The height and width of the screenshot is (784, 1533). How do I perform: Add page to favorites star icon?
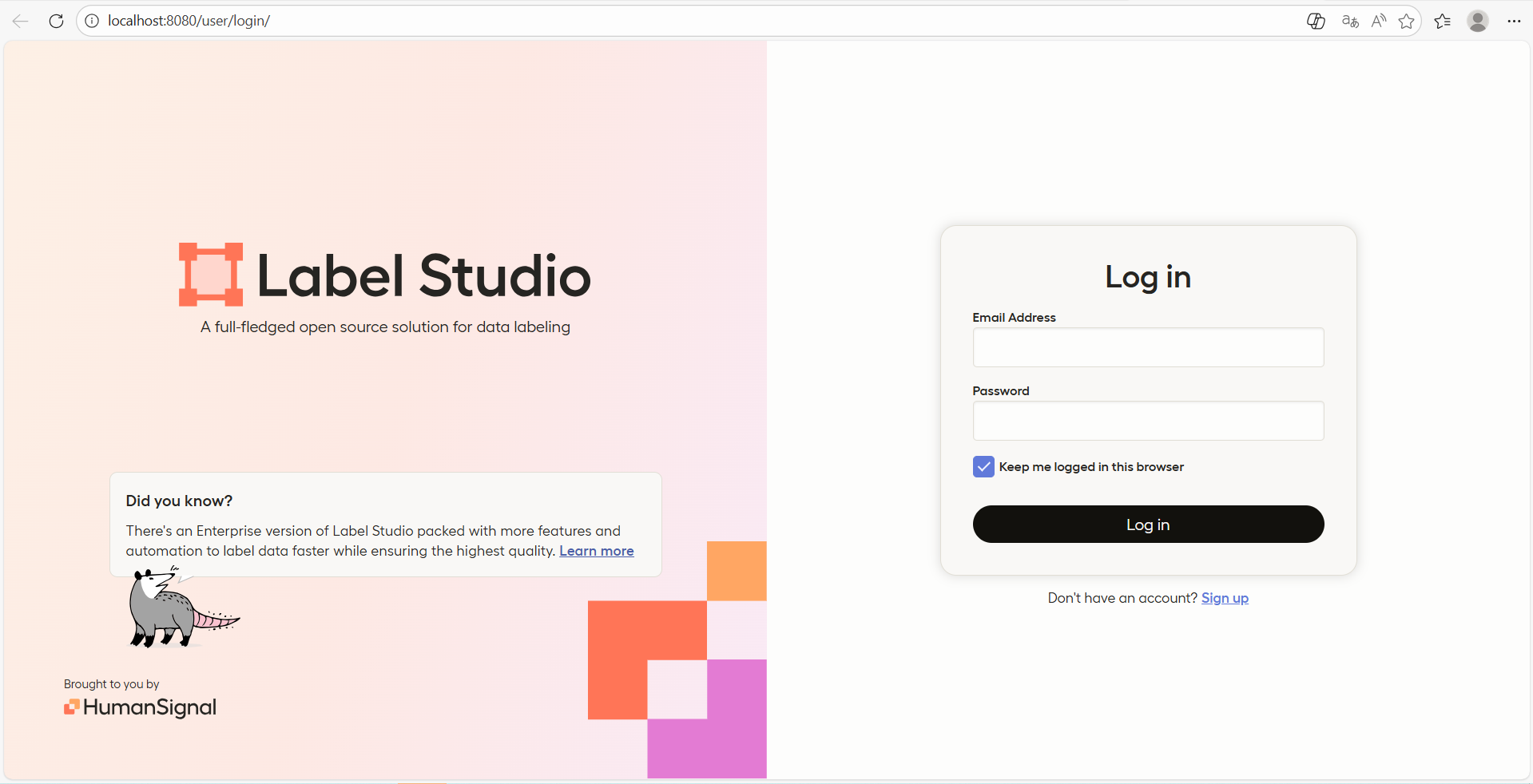coord(1407,21)
